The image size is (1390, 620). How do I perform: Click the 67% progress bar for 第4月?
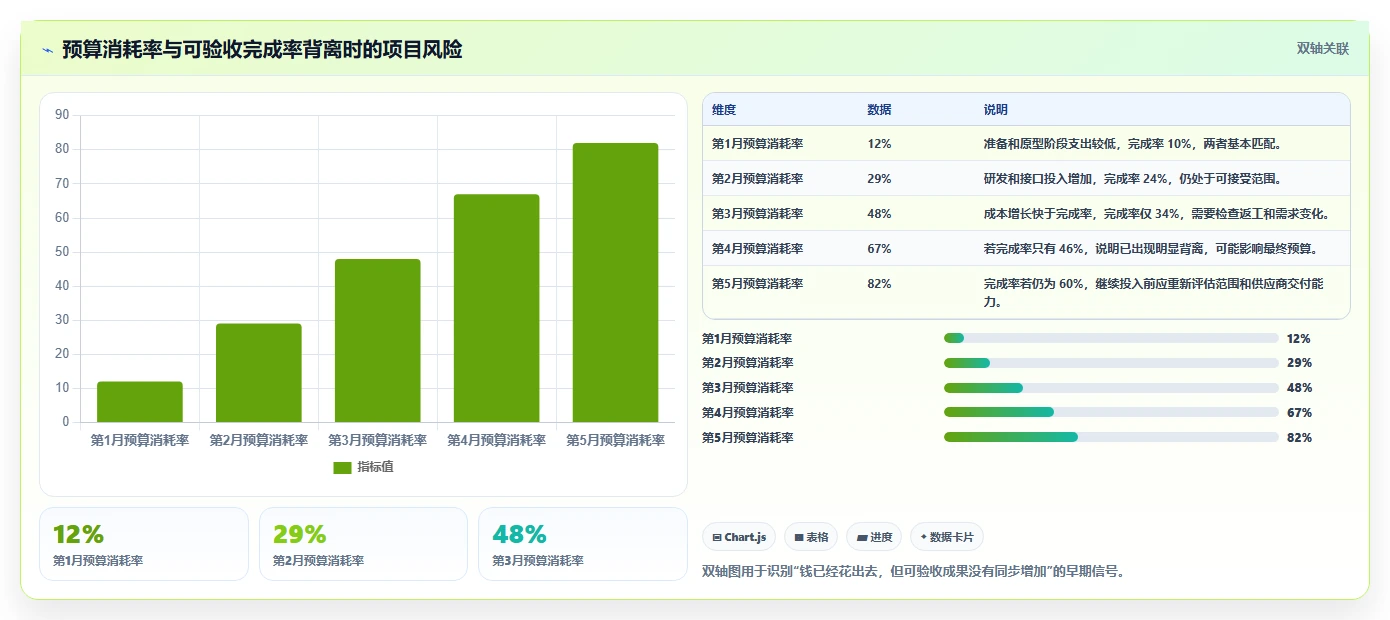coord(1111,412)
